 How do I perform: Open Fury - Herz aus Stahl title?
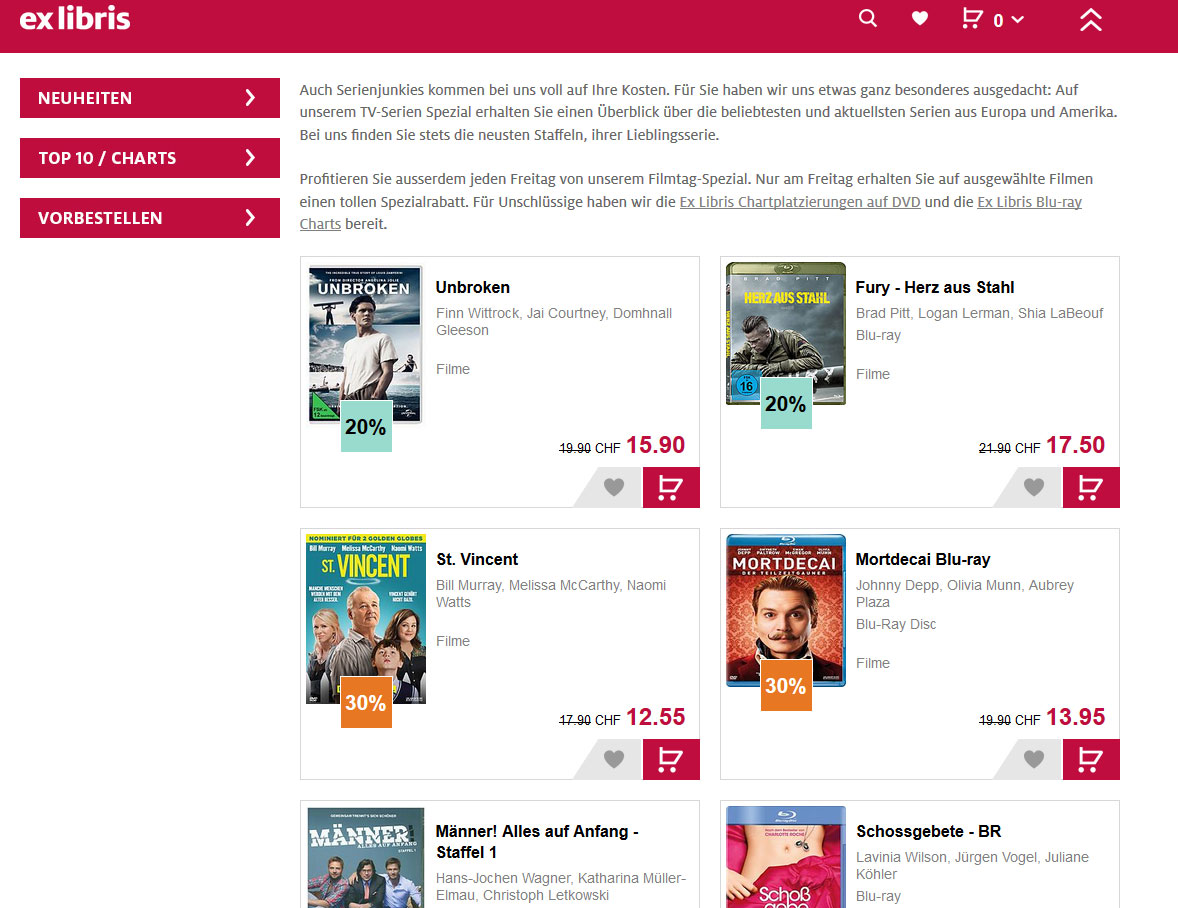(935, 287)
